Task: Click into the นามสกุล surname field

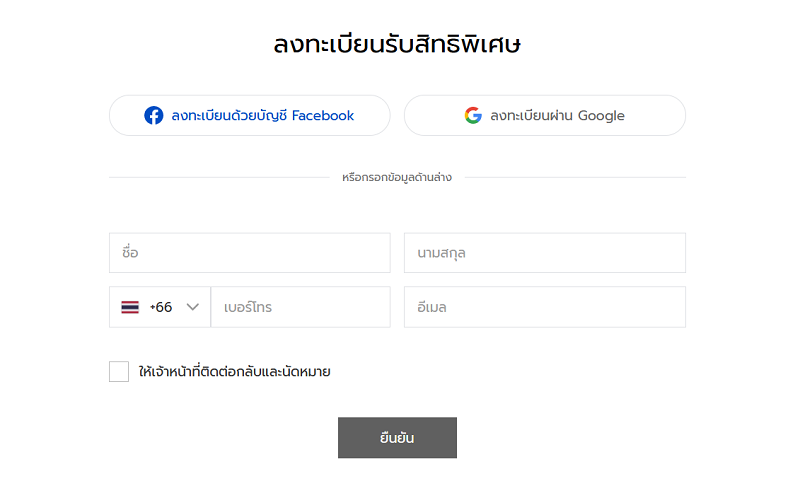Action: [545, 253]
